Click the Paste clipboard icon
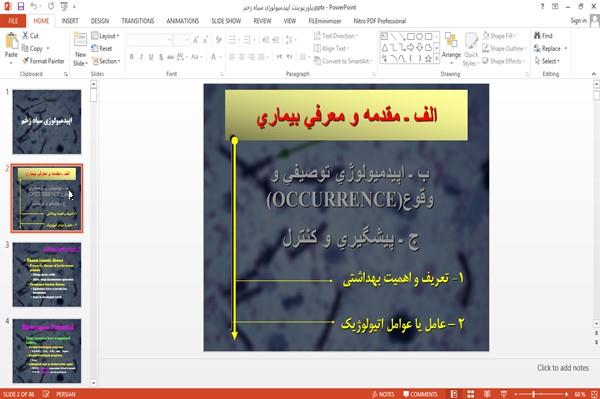 pos(11,41)
